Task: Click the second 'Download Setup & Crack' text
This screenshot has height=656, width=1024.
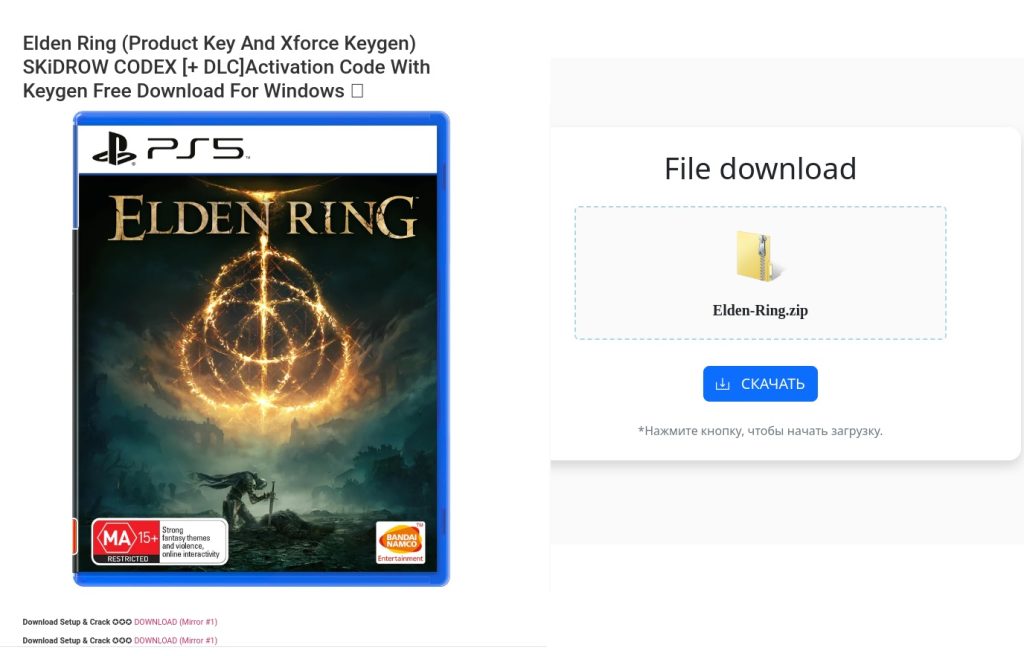Action: click(67, 640)
